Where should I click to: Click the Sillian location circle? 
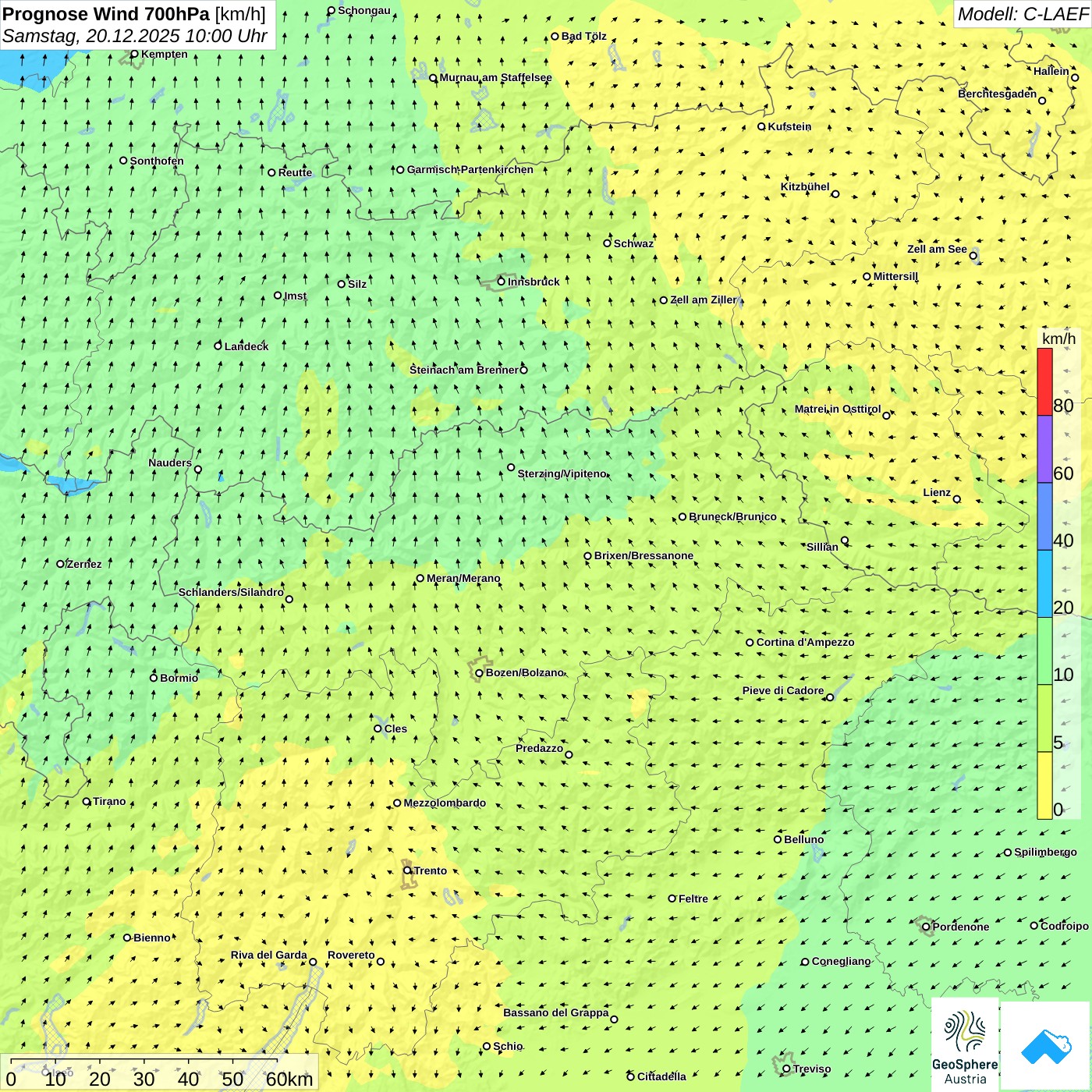[845, 540]
